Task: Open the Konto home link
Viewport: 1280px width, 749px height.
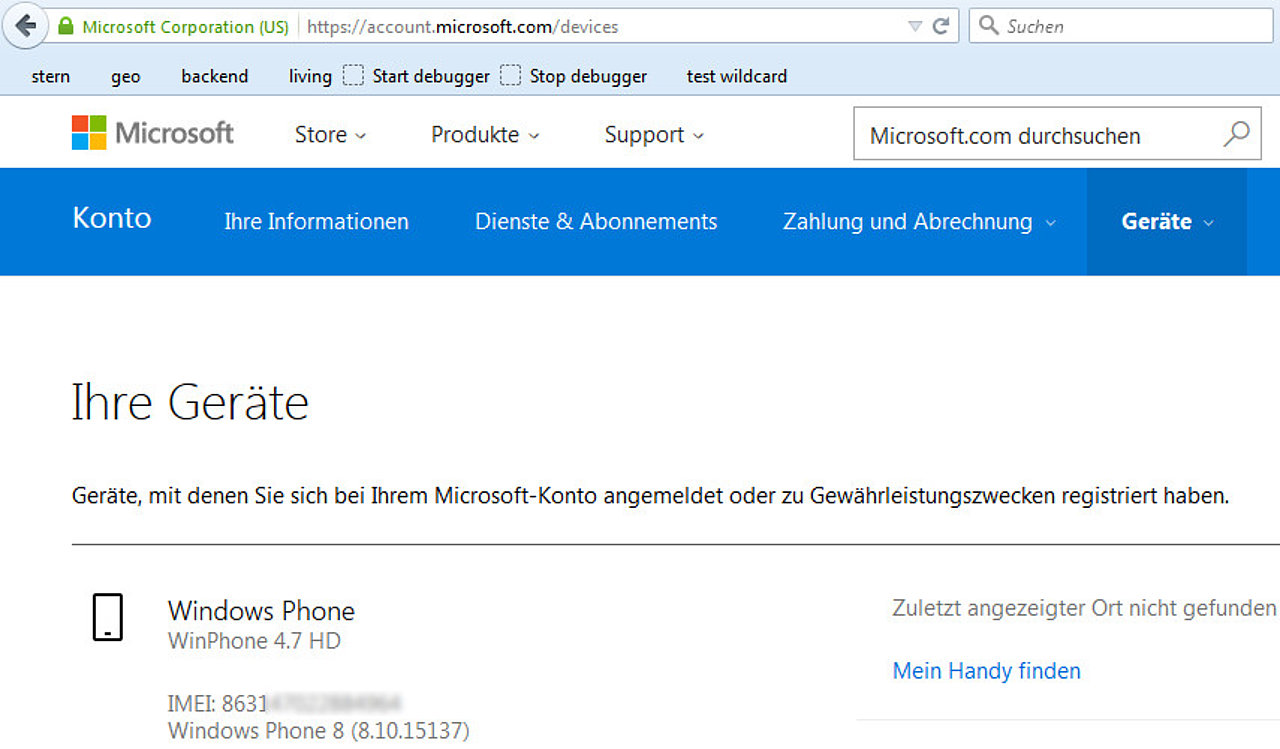Action: click(x=112, y=218)
